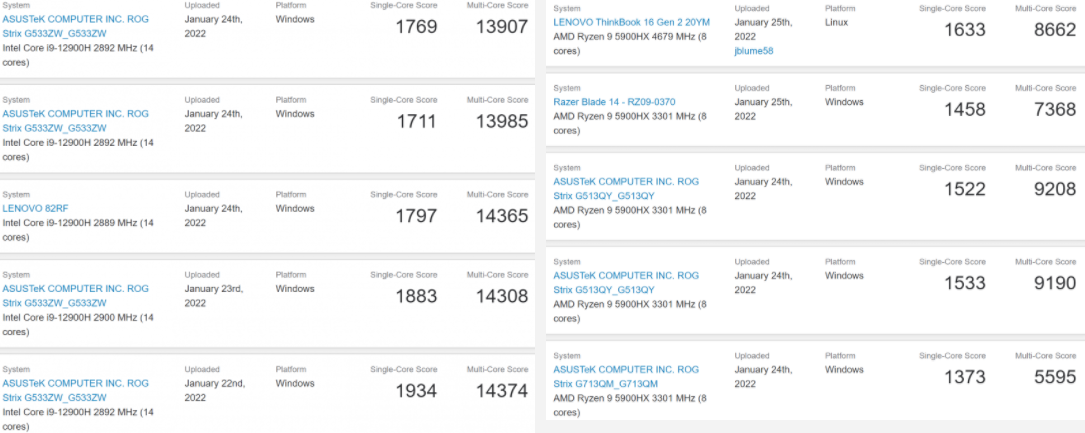
Task: Open ROG Strix G513QY result scoring 9208
Action: click(x=626, y=189)
